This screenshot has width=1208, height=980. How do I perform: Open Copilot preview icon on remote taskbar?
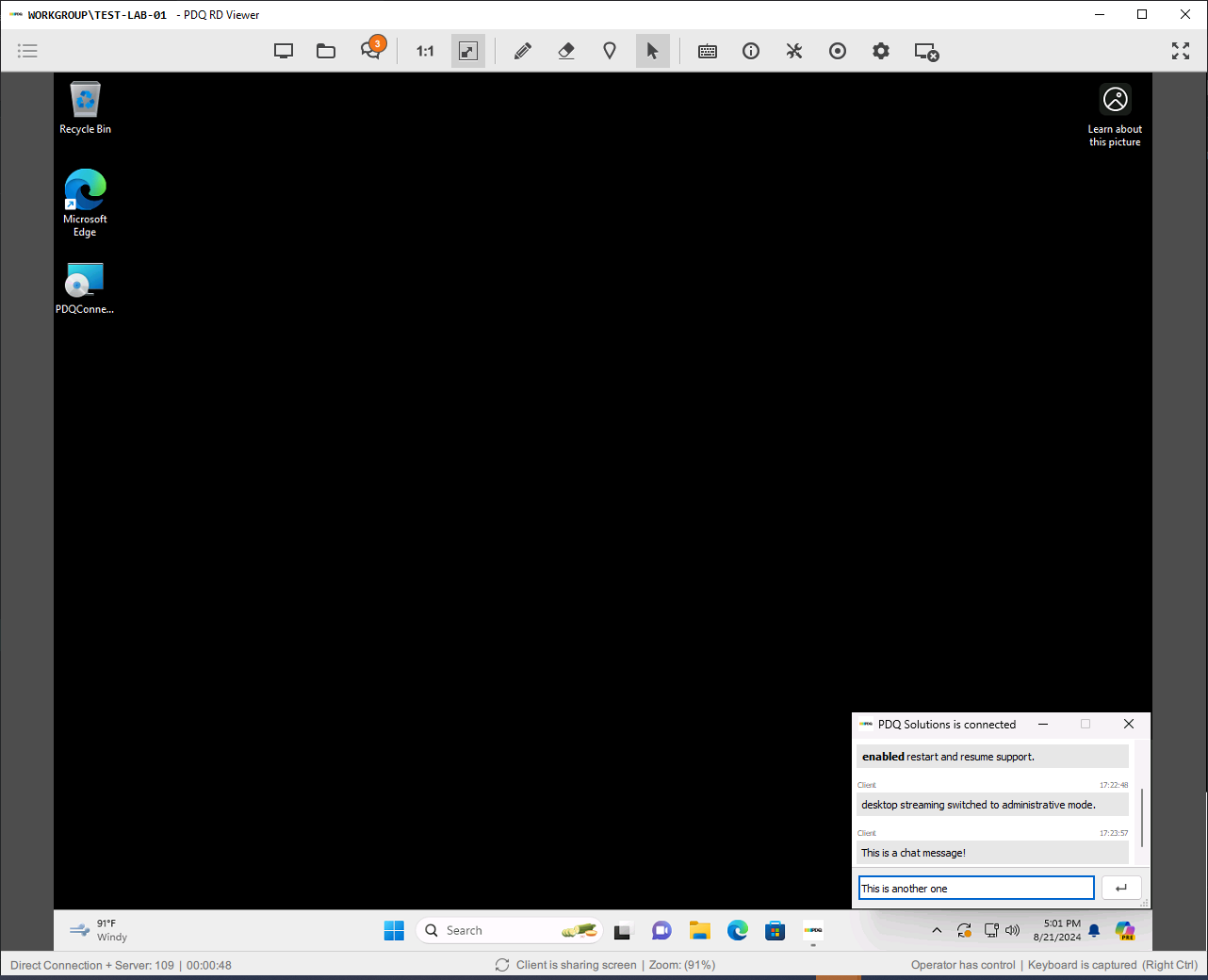(x=1125, y=931)
